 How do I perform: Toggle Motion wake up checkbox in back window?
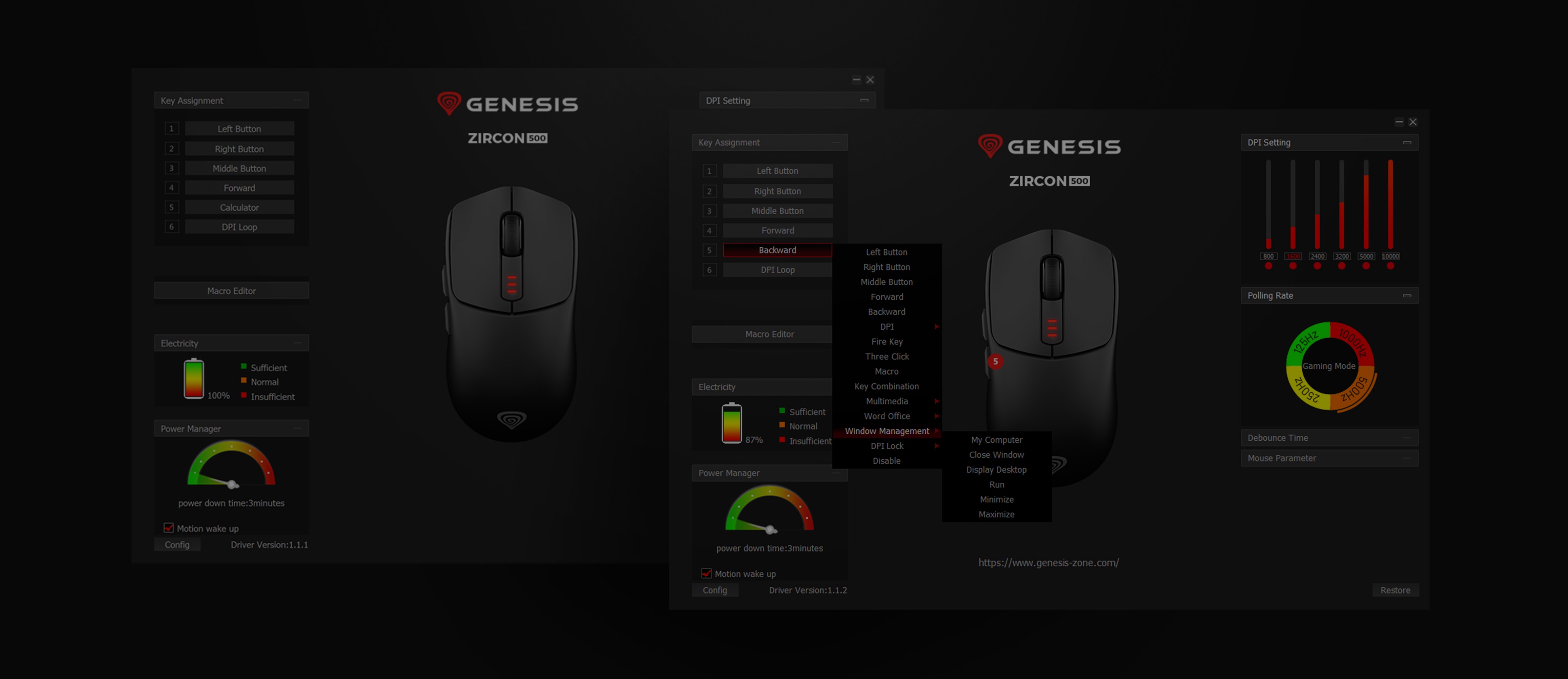coord(169,528)
